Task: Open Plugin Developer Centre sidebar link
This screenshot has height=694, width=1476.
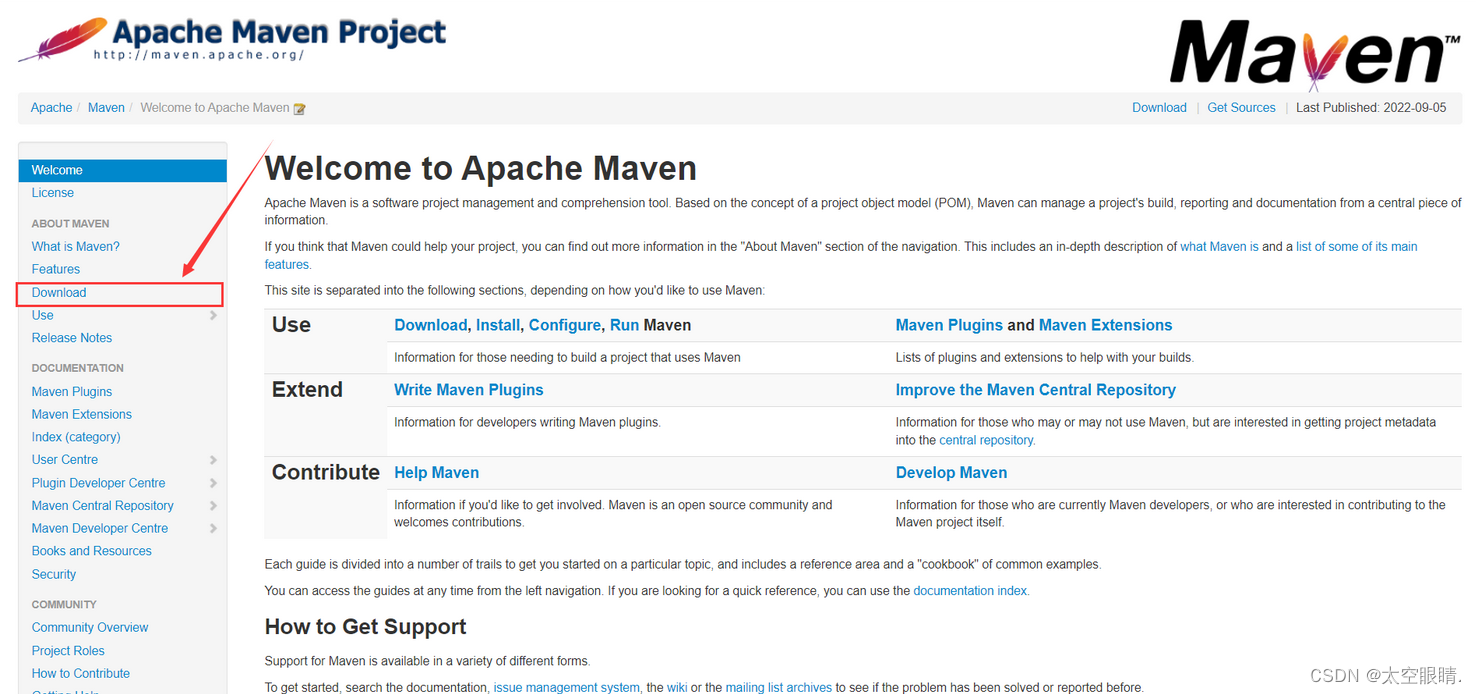Action: coord(99,483)
